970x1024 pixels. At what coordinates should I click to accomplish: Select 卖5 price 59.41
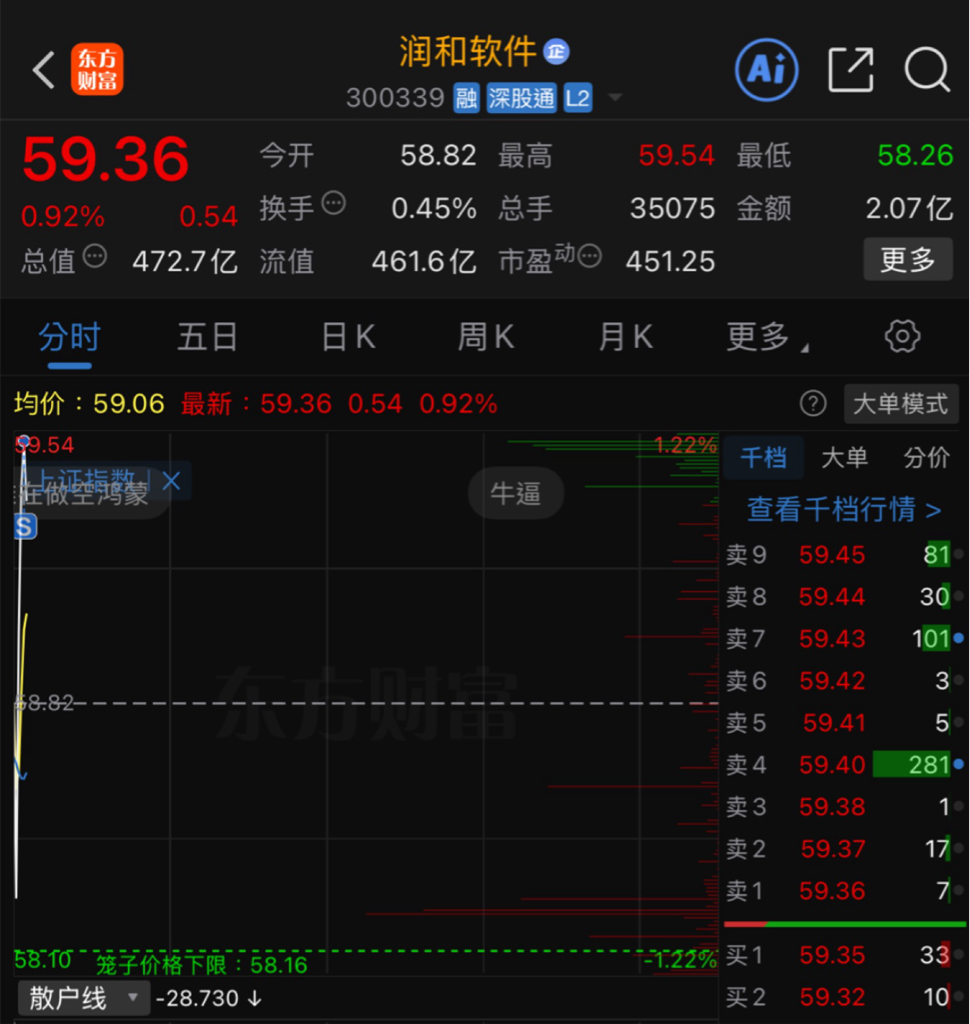pos(833,723)
